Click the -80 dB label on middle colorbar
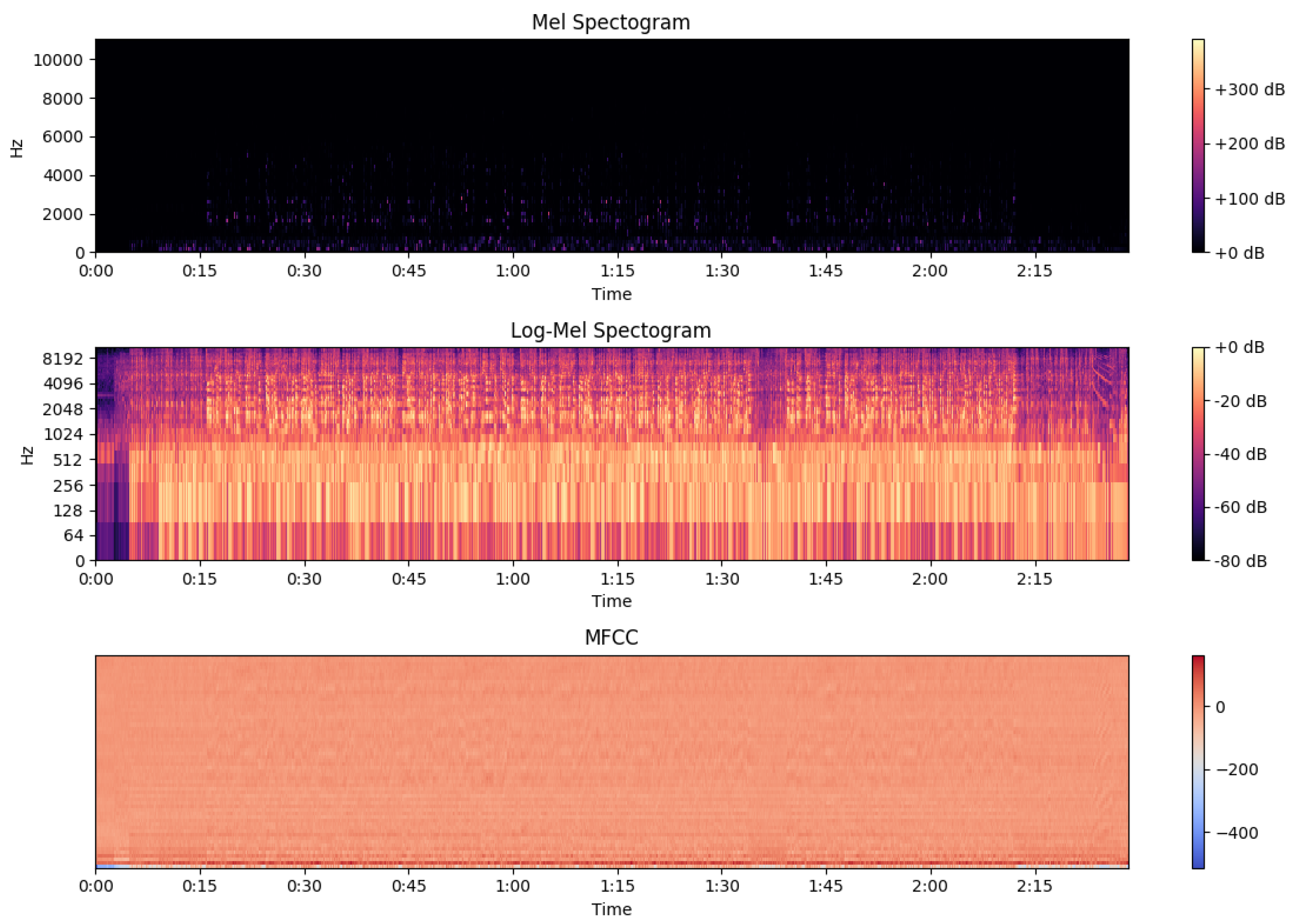 coord(1239,560)
